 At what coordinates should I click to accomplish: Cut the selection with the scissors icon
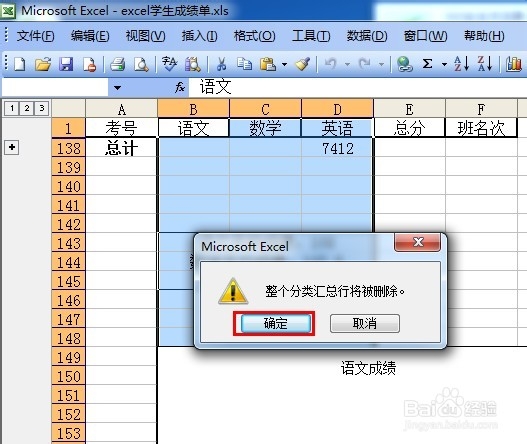click(x=221, y=64)
